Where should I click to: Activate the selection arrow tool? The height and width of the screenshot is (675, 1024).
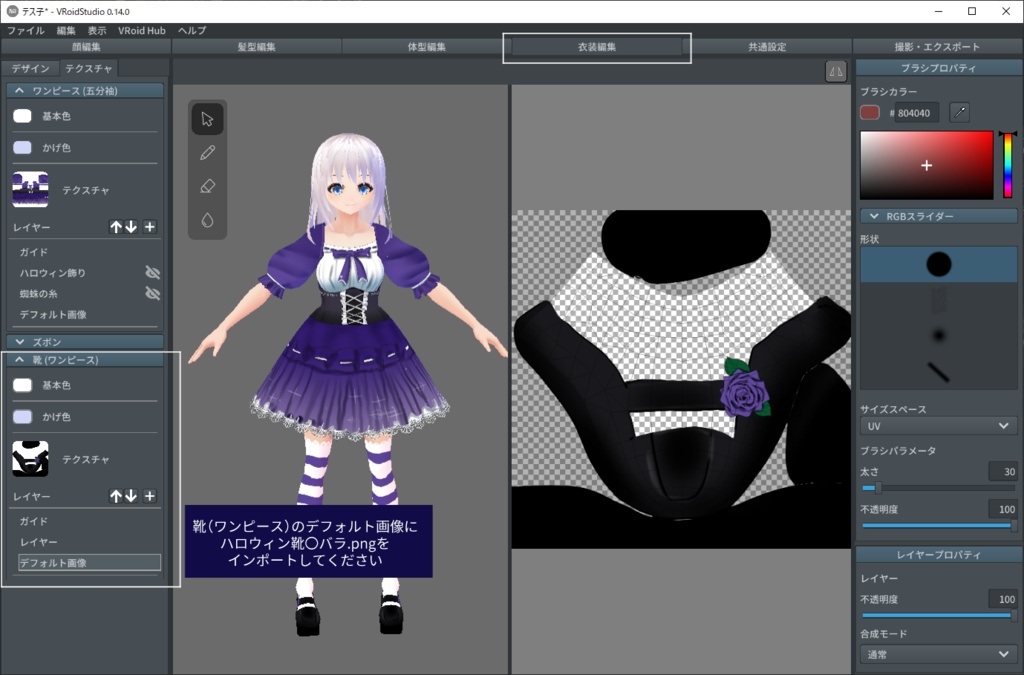tap(207, 118)
